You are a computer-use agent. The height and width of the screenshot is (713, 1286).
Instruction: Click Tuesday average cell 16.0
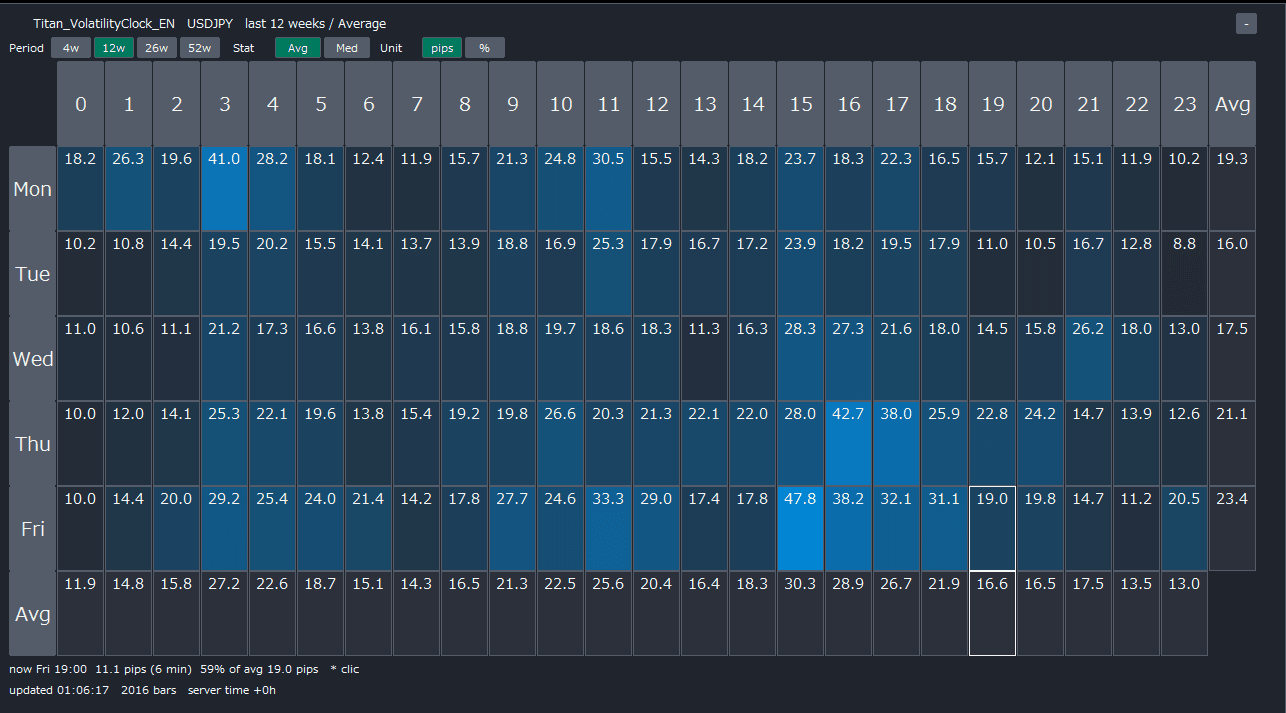1233,274
